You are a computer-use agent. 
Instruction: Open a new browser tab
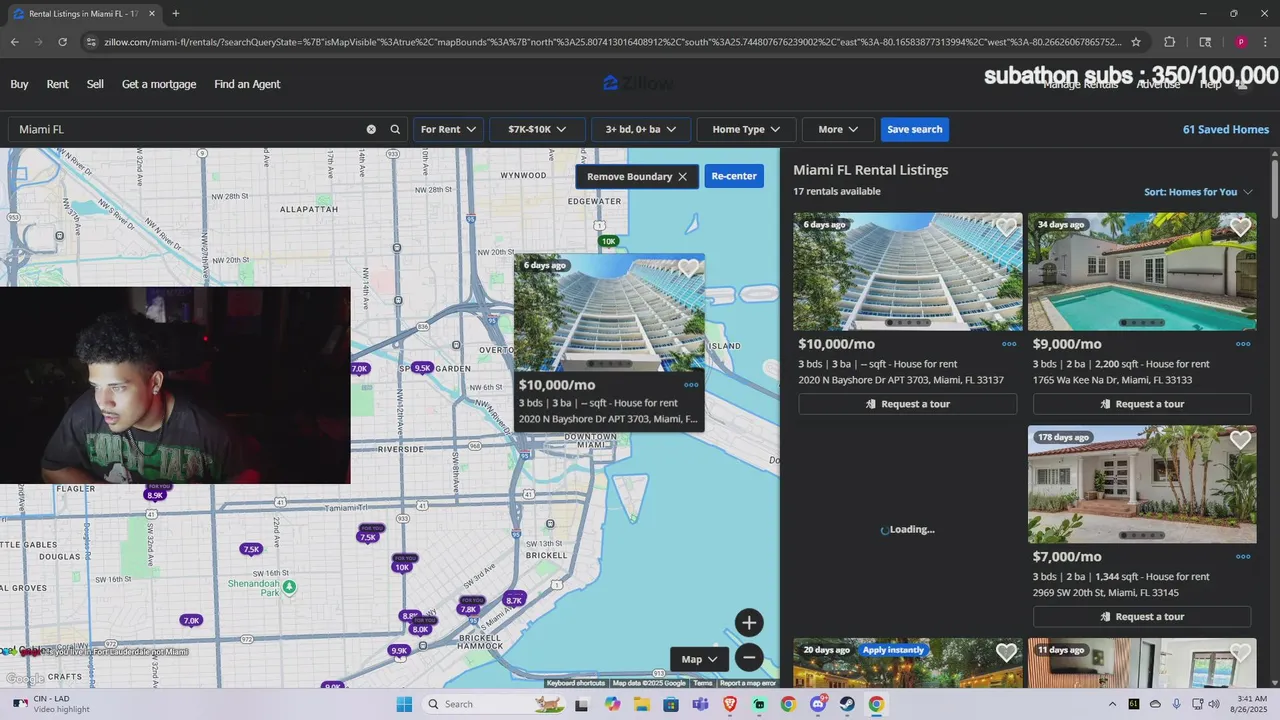[176, 14]
